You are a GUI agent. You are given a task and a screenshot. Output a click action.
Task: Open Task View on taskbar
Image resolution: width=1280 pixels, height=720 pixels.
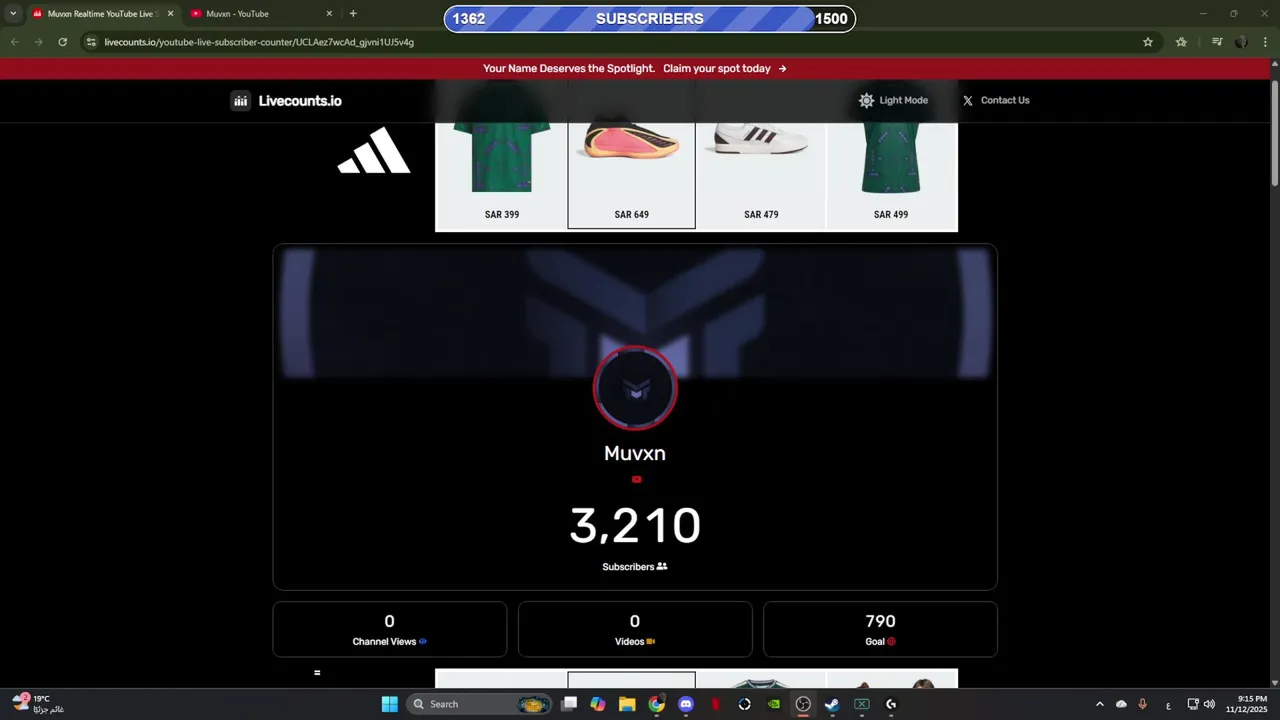click(x=569, y=704)
